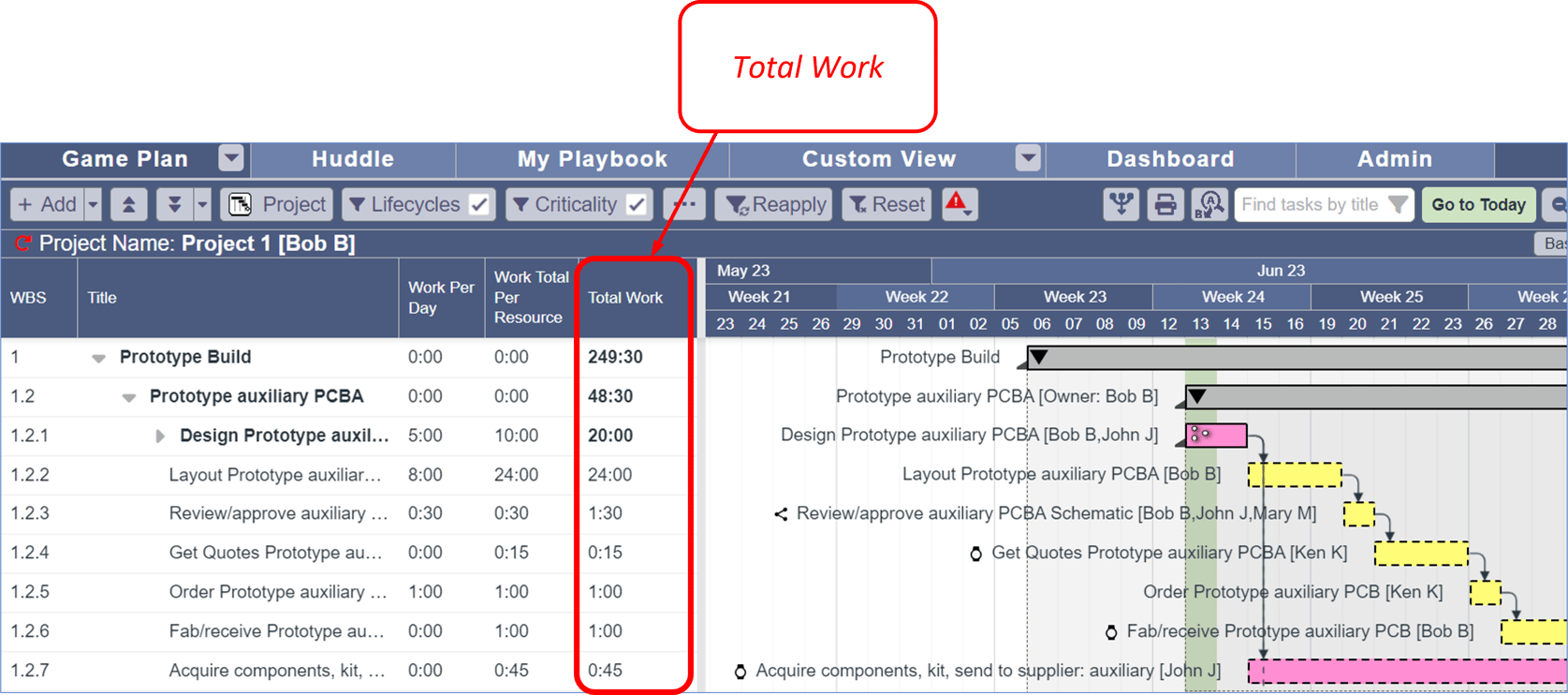1568x695 pixels.
Task: Click the Add task button
Action: tap(48, 204)
